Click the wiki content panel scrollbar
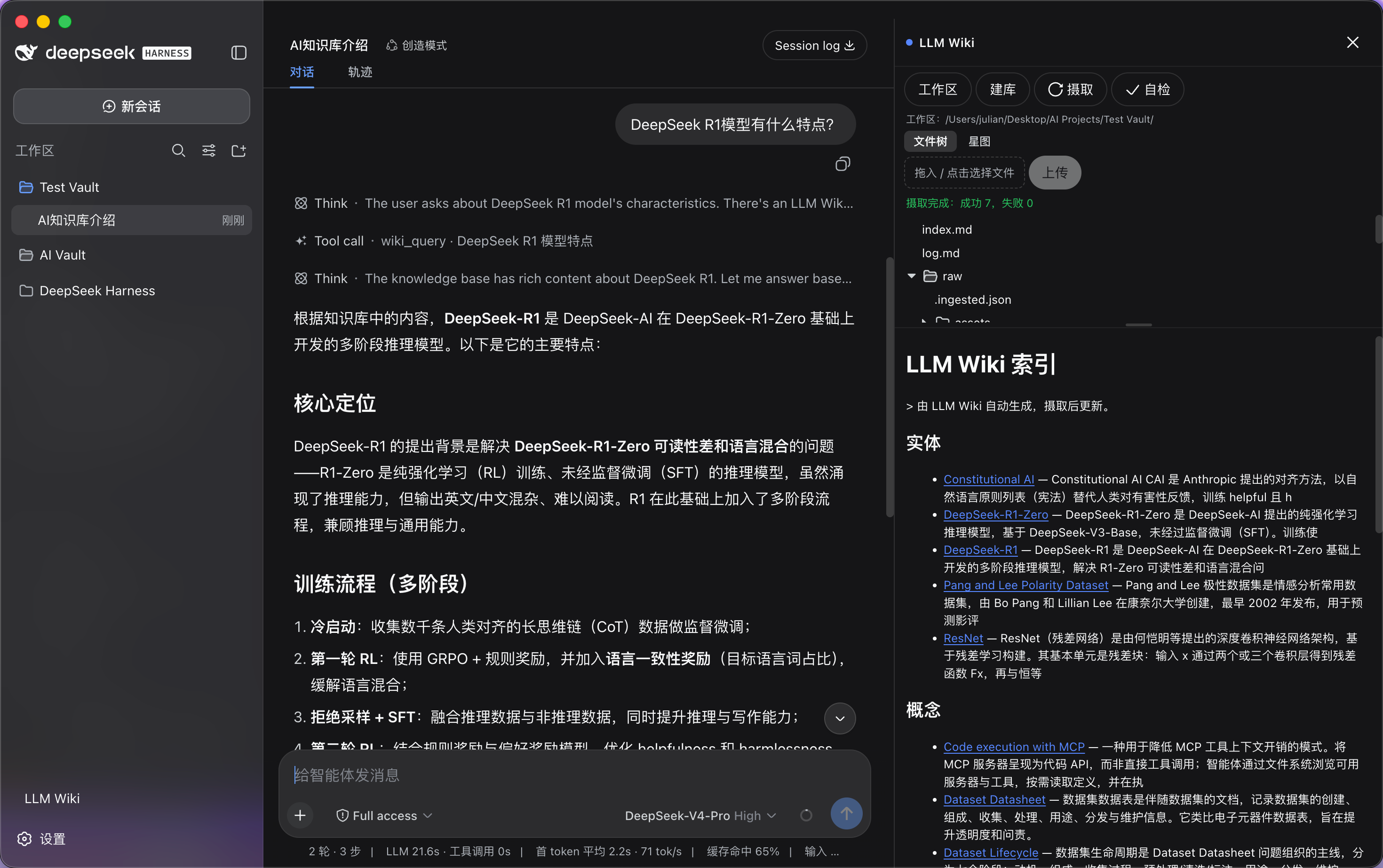1383x868 pixels. point(1378,435)
